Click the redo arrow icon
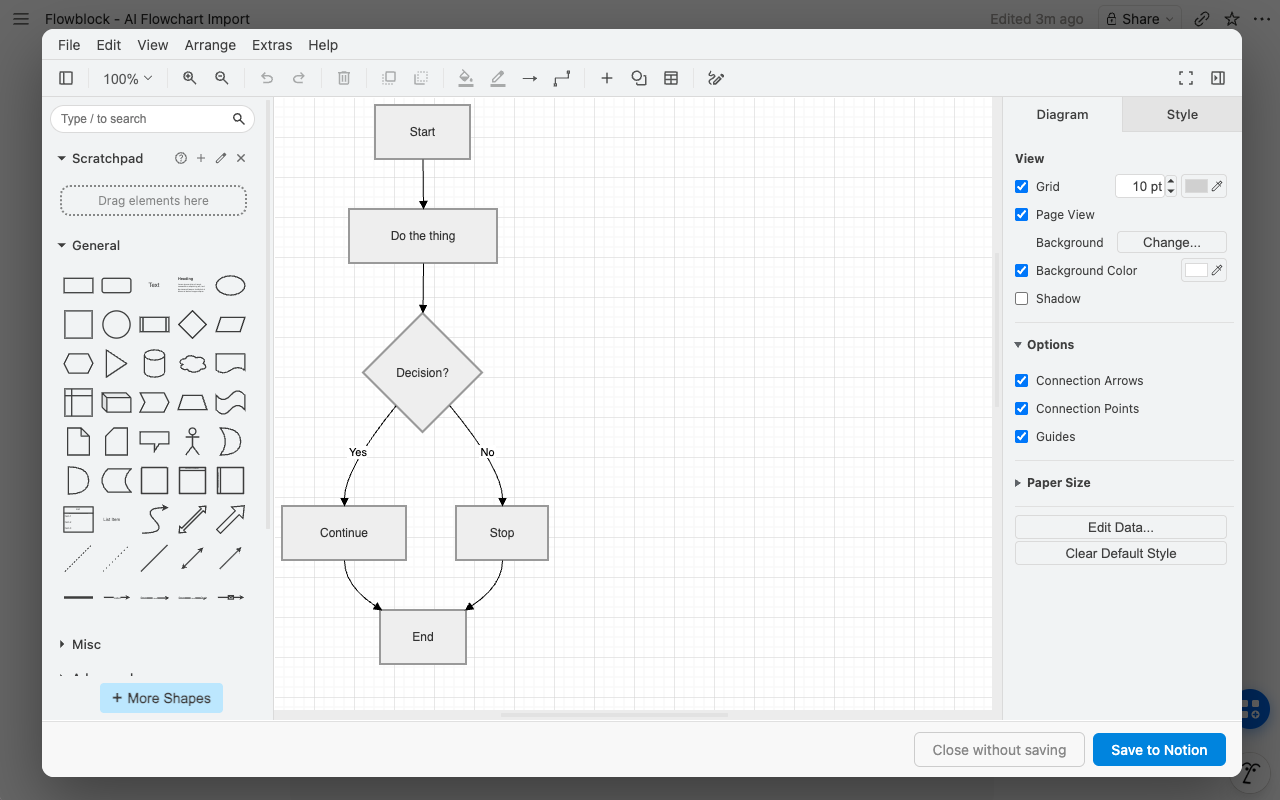The width and height of the screenshot is (1280, 800). [299, 78]
